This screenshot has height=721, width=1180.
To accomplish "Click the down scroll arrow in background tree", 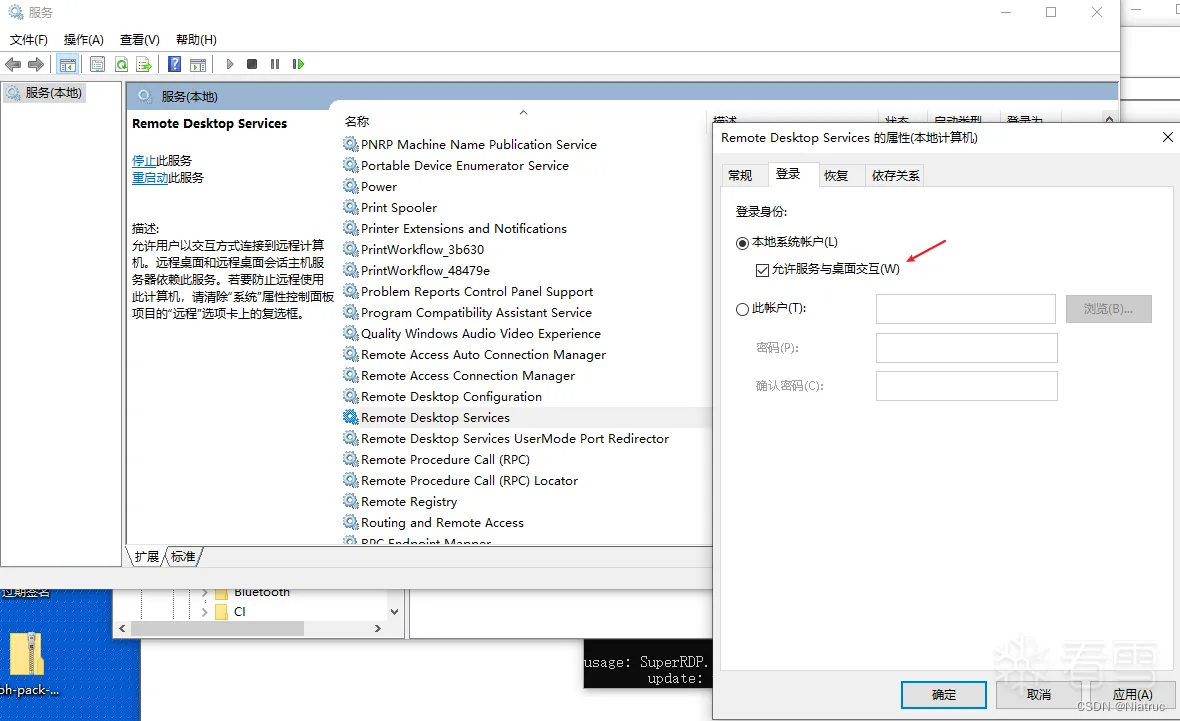I will pos(394,612).
